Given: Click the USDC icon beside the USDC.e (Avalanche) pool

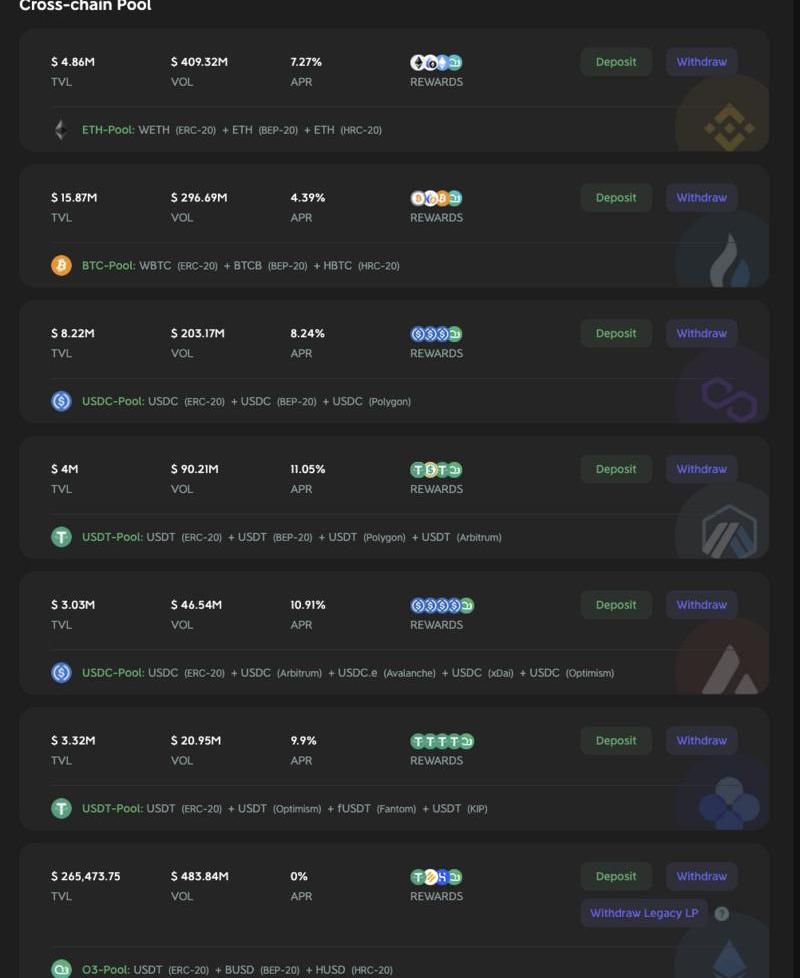Looking at the screenshot, I should pos(61,673).
